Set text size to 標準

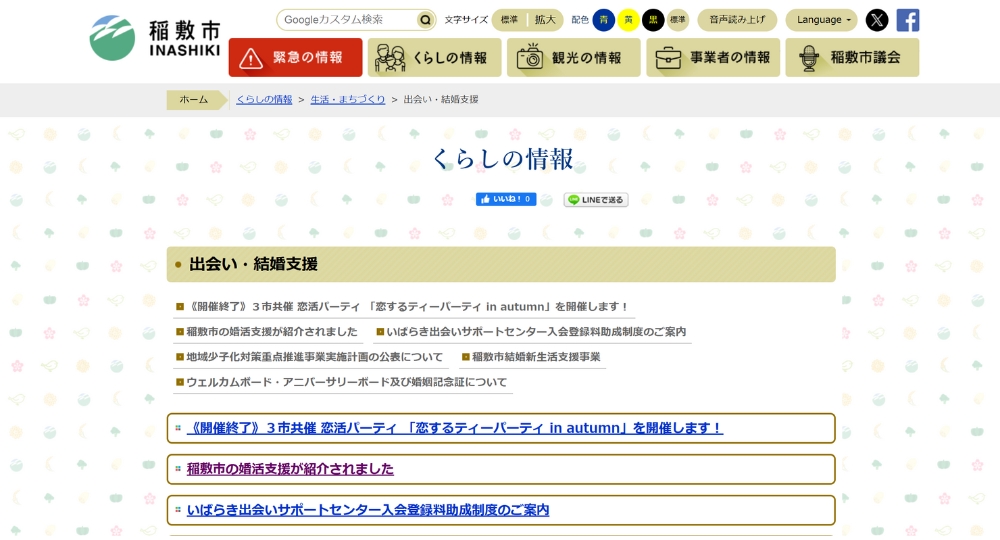pos(510,20)
